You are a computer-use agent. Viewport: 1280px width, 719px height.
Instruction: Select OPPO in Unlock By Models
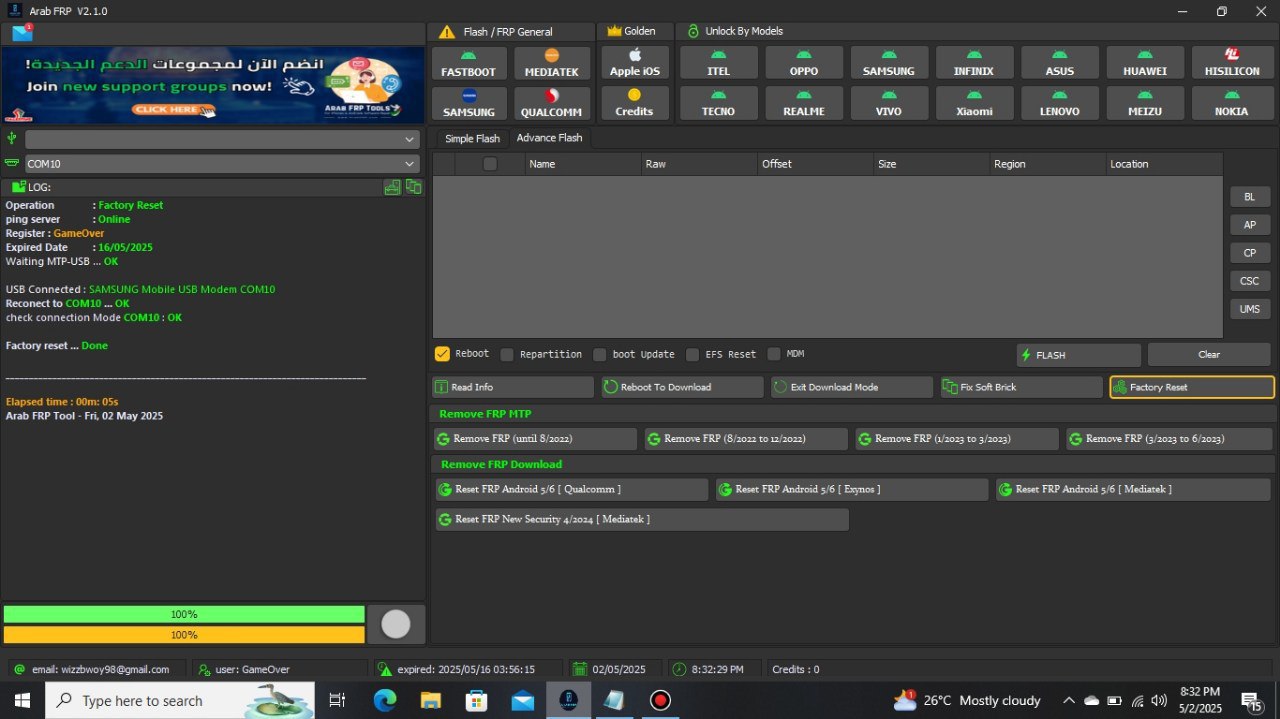(x=803, y=62)
